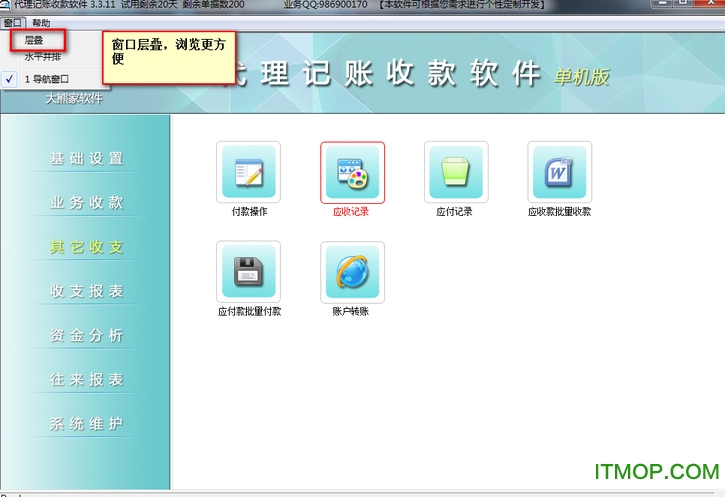This screenshot has width=725, height=497.
Task: Toggle the checked 1 导航窗口 entry
Action: click(x=46, y=78)
